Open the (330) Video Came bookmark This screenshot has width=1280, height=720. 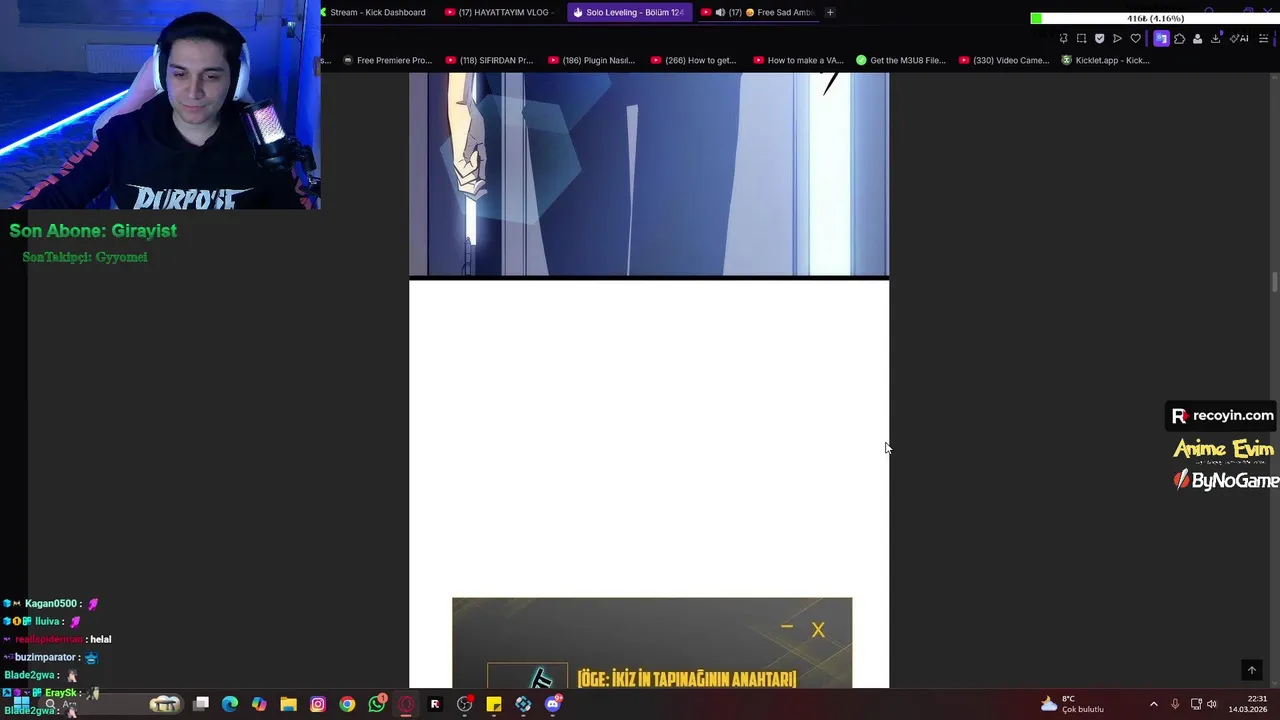pos(1004,60)
